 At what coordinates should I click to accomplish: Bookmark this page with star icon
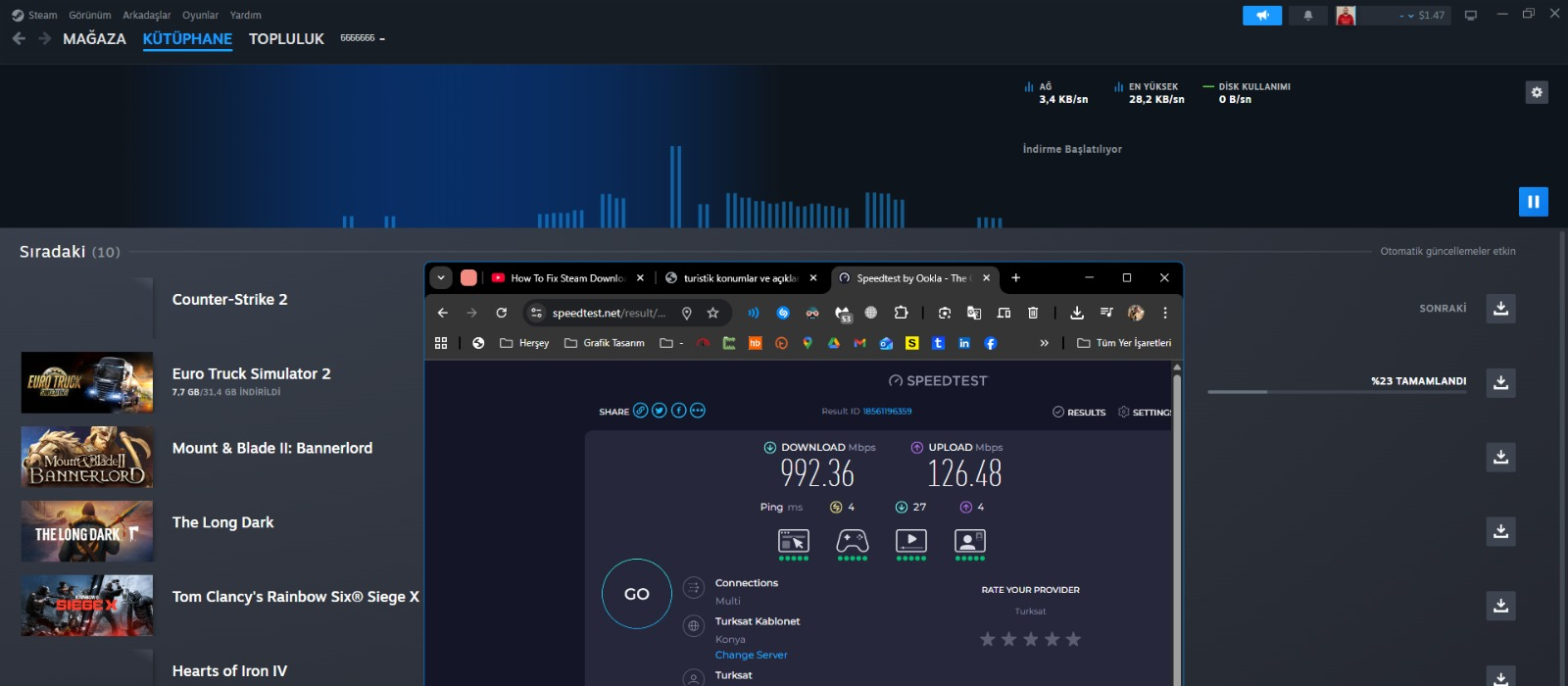[x=712, y=313]
